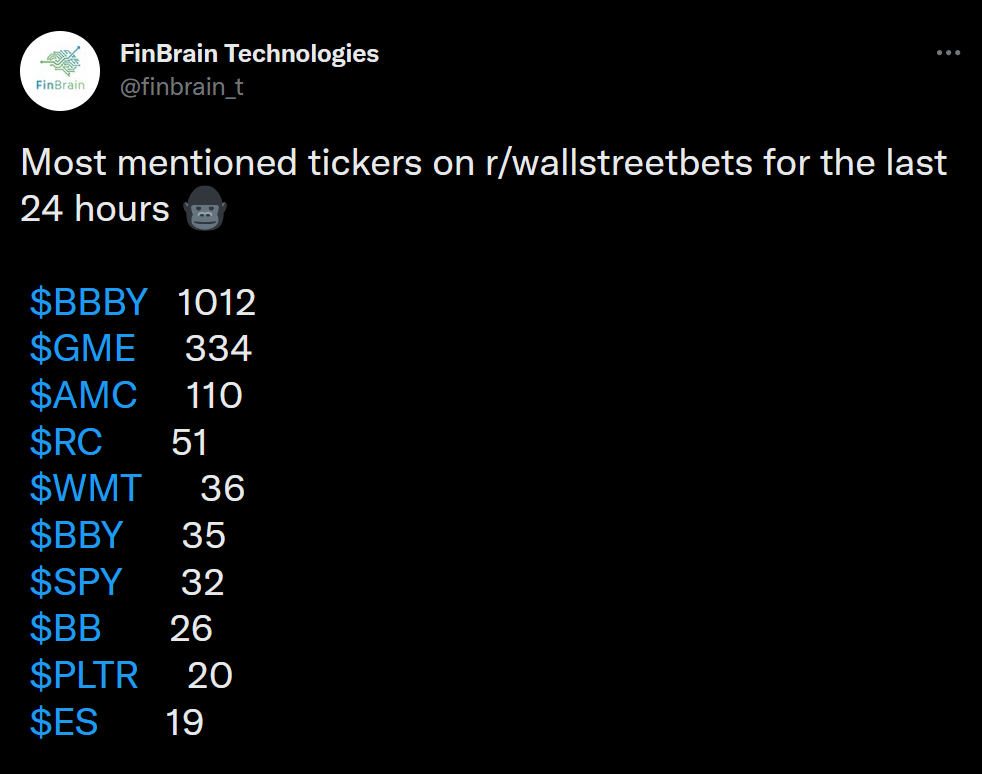Open the $PLTR cashtag

tap(84, 675)
